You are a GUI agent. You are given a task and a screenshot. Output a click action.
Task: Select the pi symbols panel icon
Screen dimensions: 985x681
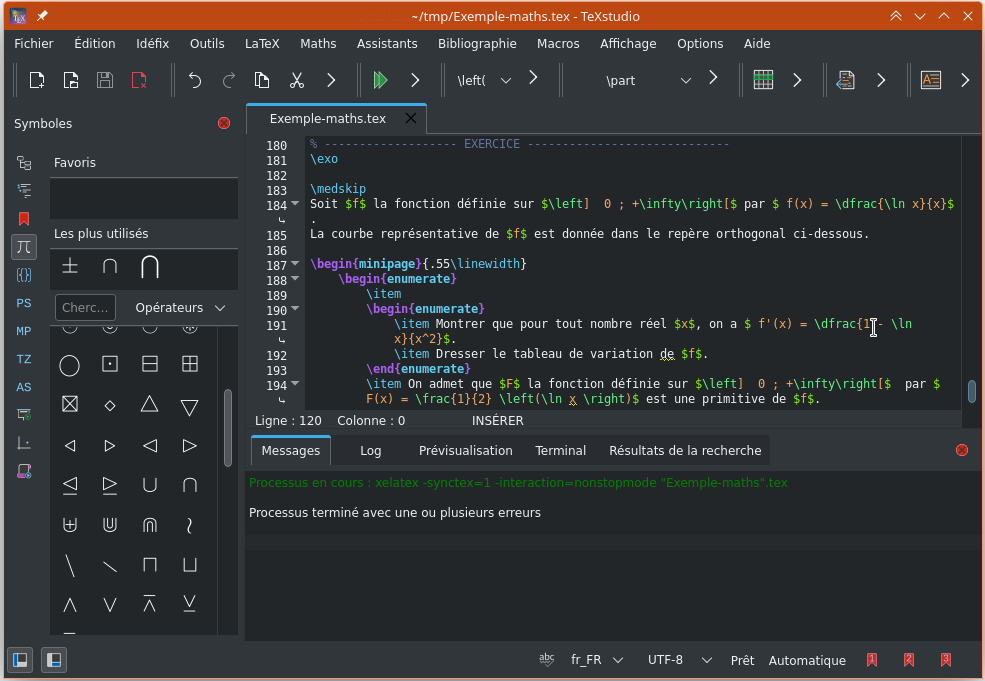click(x=24, y=247)
